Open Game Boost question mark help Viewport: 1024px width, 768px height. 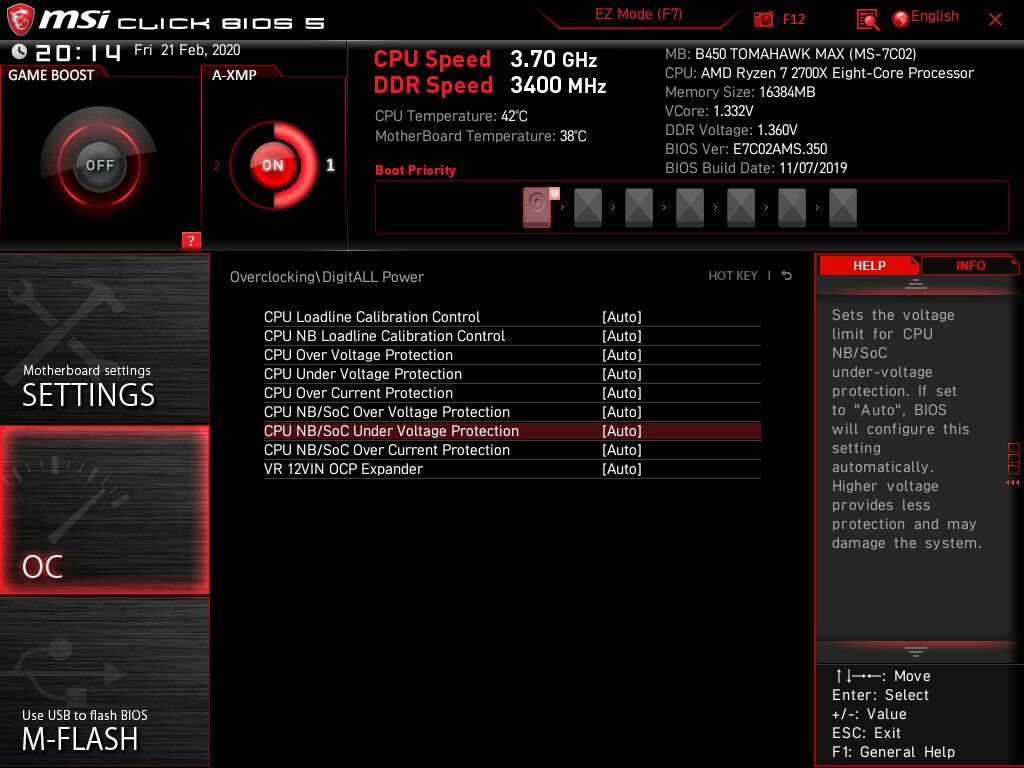pyautogui.click(x=191, y=240)
